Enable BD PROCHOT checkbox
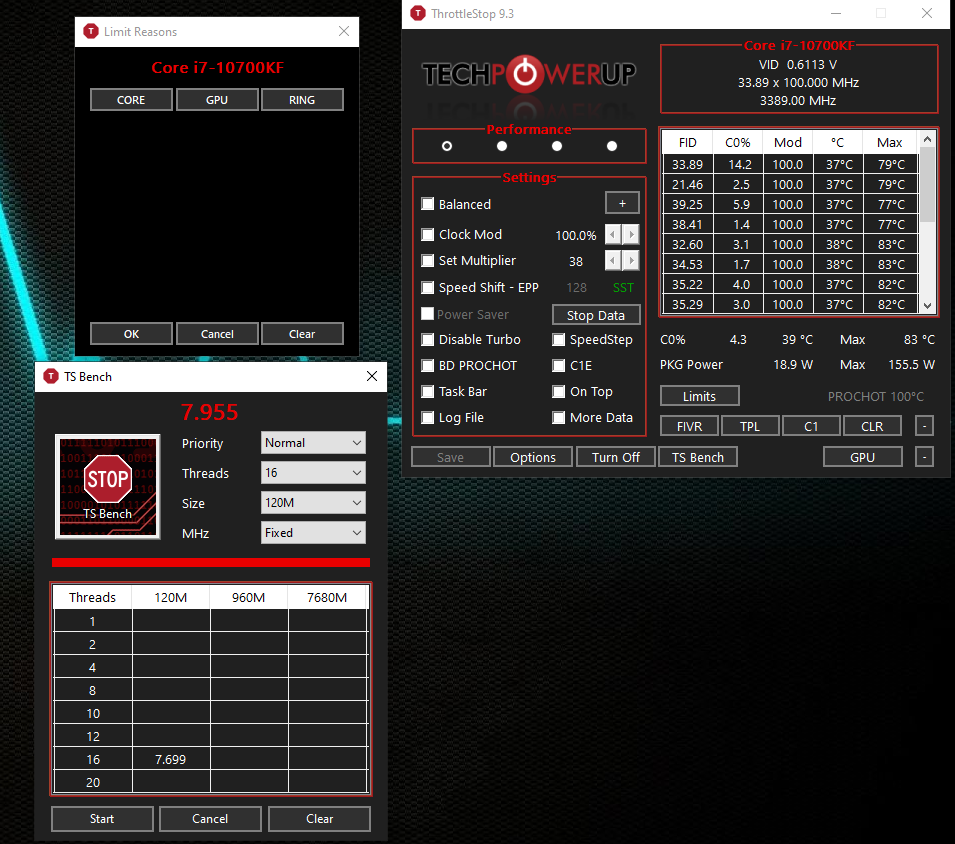The height and width of the screenshot is (844, 955). click(428, 365)
